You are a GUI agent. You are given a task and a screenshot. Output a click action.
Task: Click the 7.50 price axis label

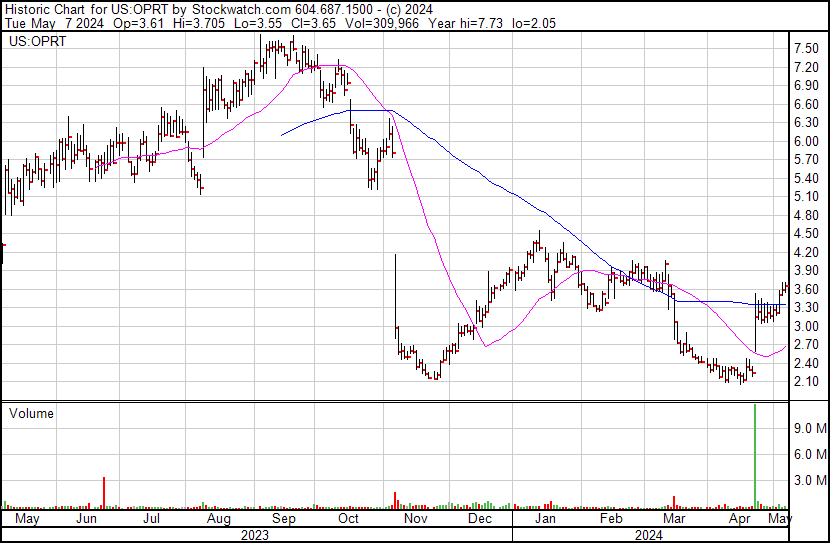point(806,49)
